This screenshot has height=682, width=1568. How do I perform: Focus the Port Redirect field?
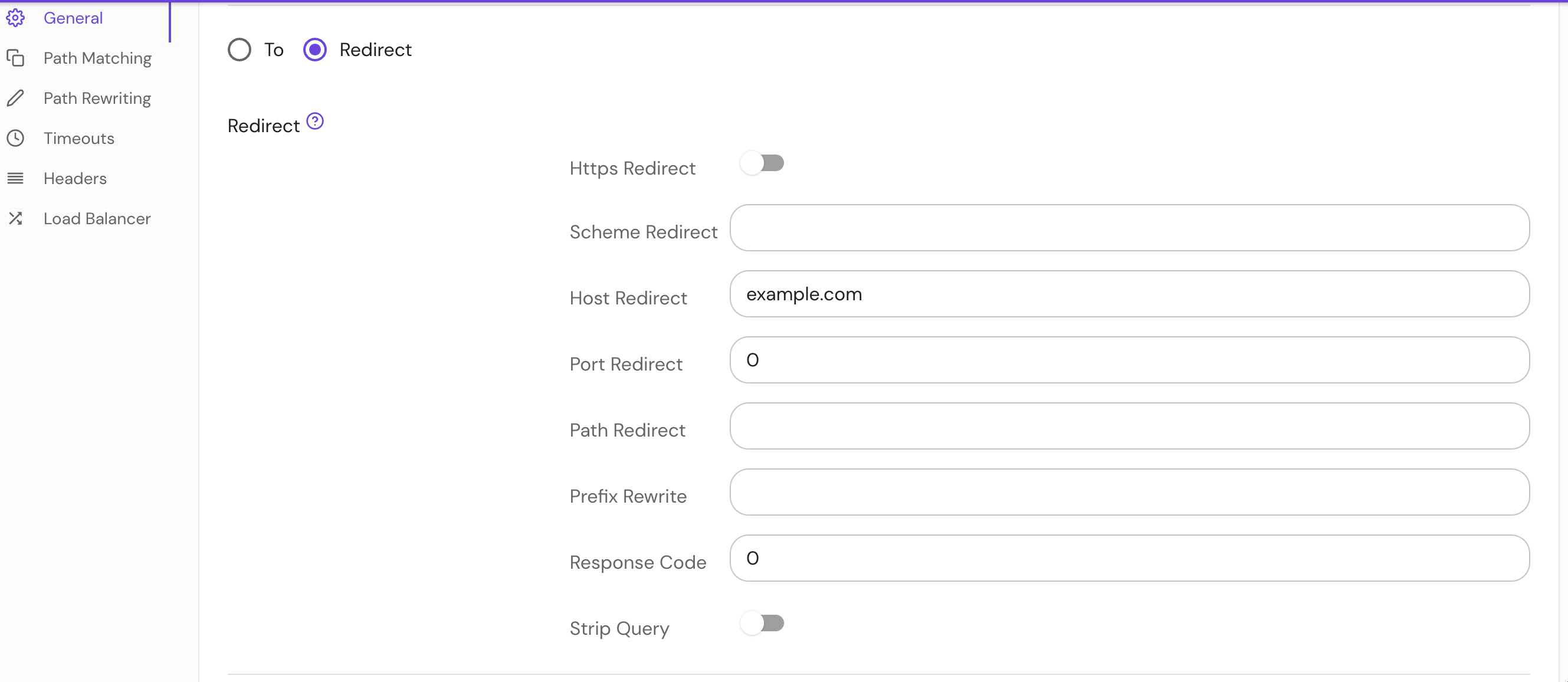pyautogui.click(x=1129, y=360)
